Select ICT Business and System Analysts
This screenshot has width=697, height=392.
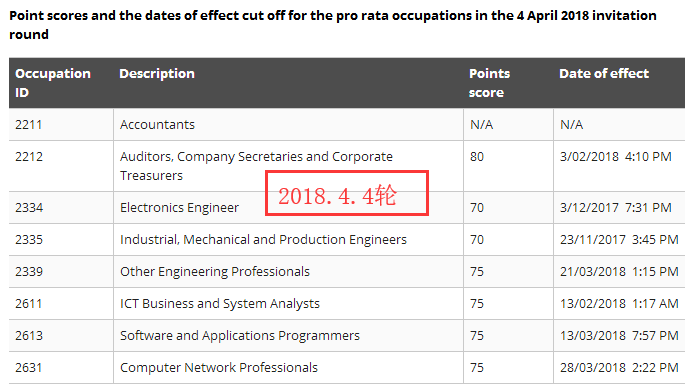pyautogui.click(x=220, y=304)
